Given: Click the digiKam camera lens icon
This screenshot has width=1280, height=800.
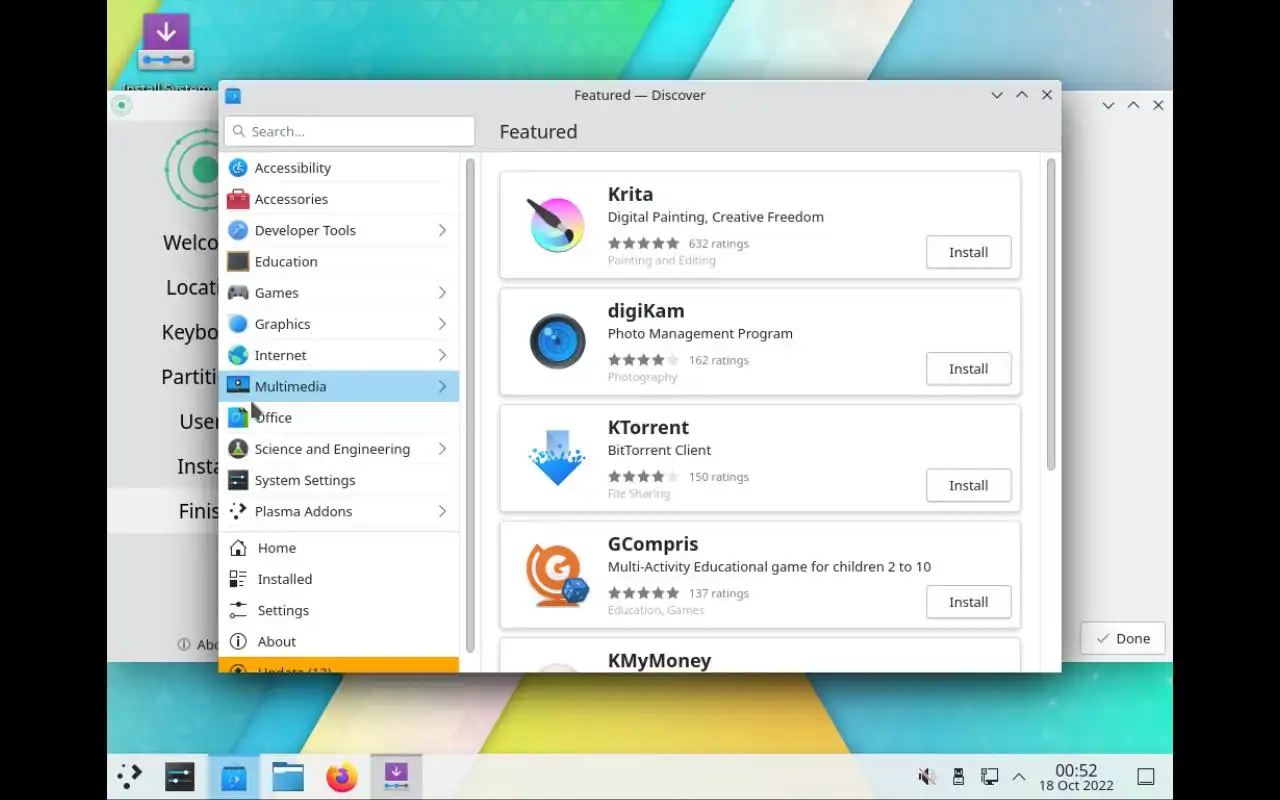Looking at the screenshot, I should [x=557, y=342].
